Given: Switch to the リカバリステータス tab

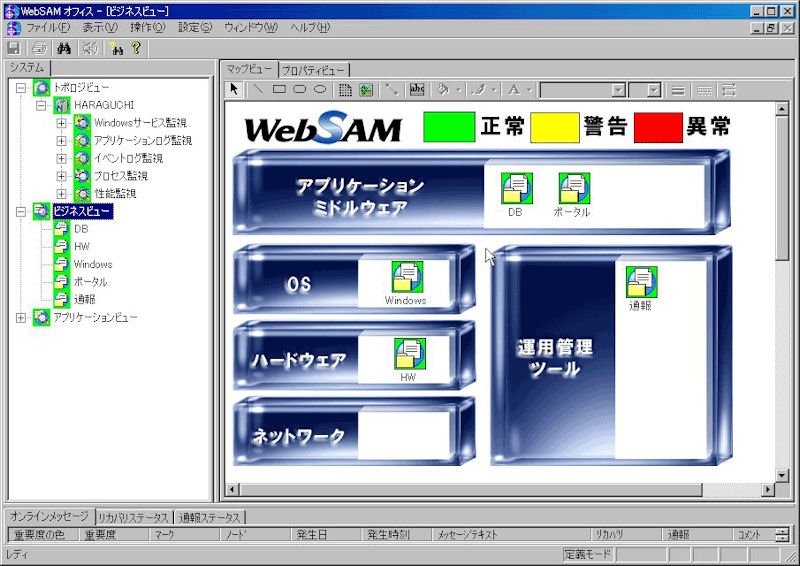Looking at the screenshot, I should (134, 518).
